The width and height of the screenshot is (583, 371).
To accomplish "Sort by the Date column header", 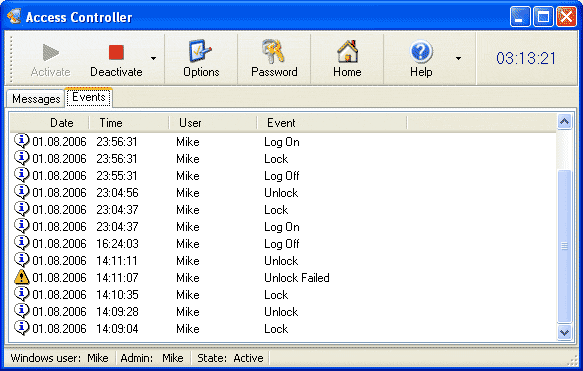I will tap(49, 123).
